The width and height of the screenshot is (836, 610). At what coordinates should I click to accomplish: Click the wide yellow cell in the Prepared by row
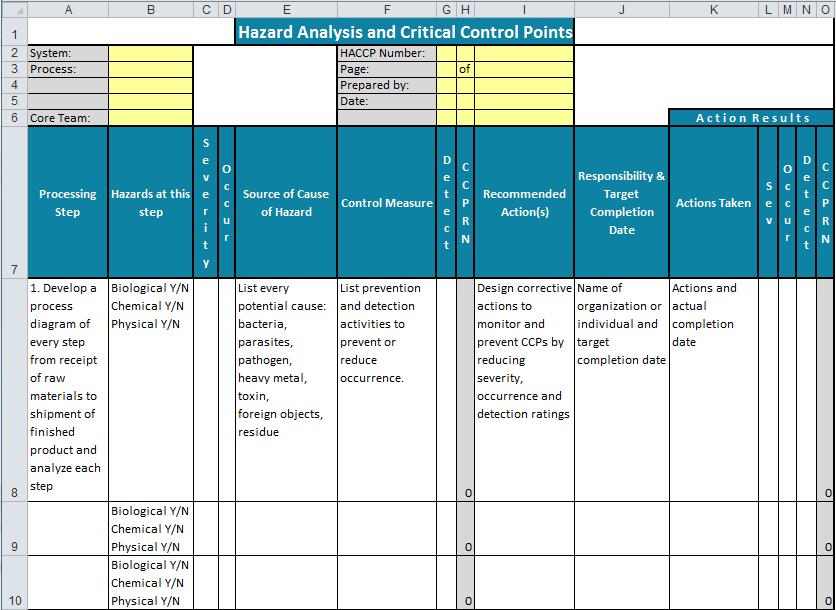coord(524,85)
